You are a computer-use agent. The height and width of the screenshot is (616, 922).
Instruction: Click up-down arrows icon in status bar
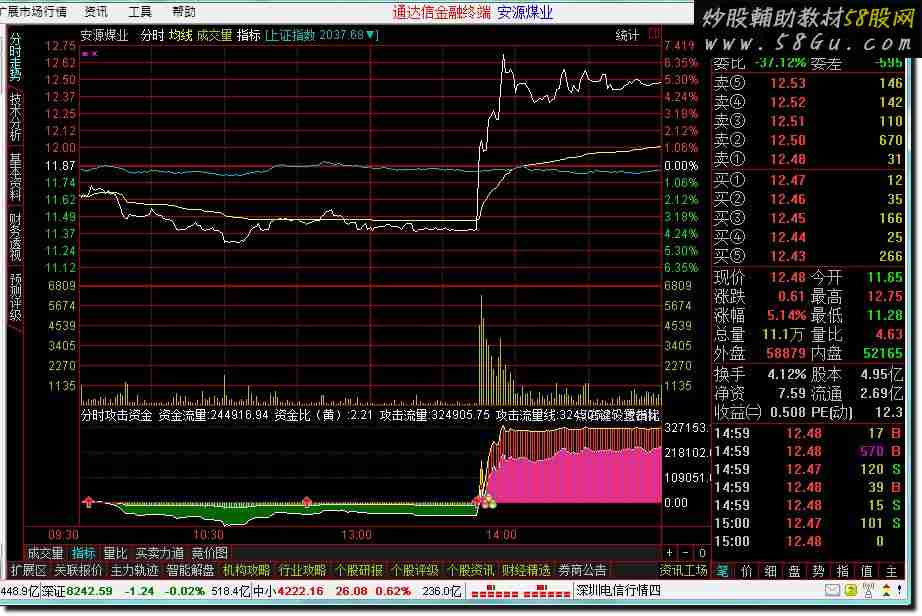886,590
